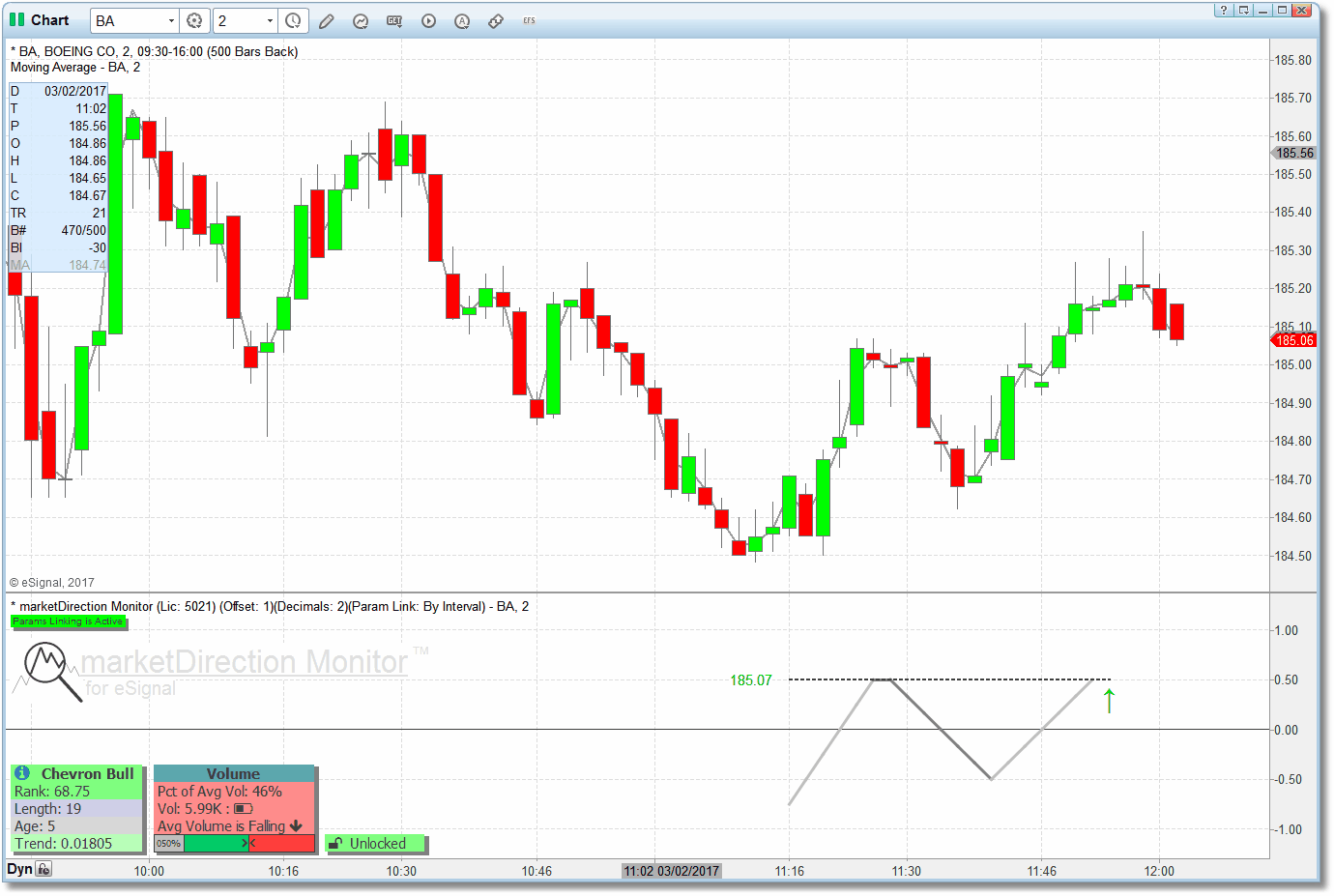The width and height of the screenshot is (1334, 896).
Task: Open the time template clock icon
Action: pyautogui.click(x=293, y=20)
